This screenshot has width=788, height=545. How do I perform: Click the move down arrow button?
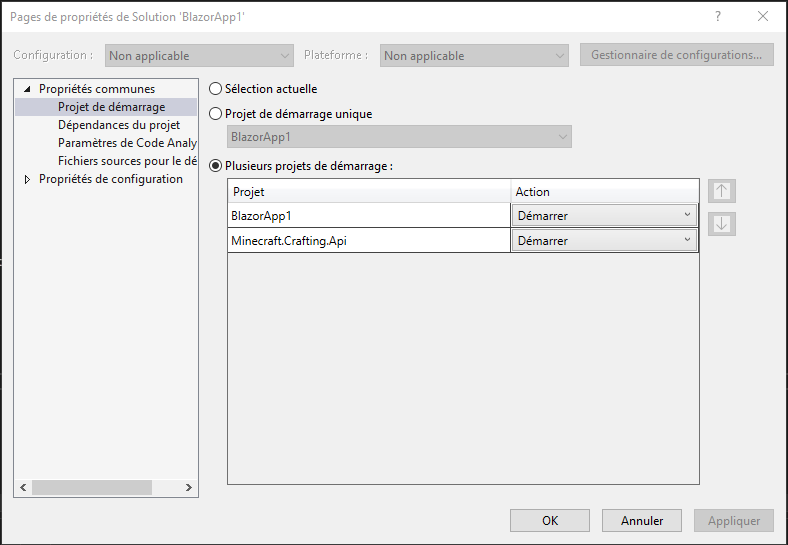click(x=722, y=224)
